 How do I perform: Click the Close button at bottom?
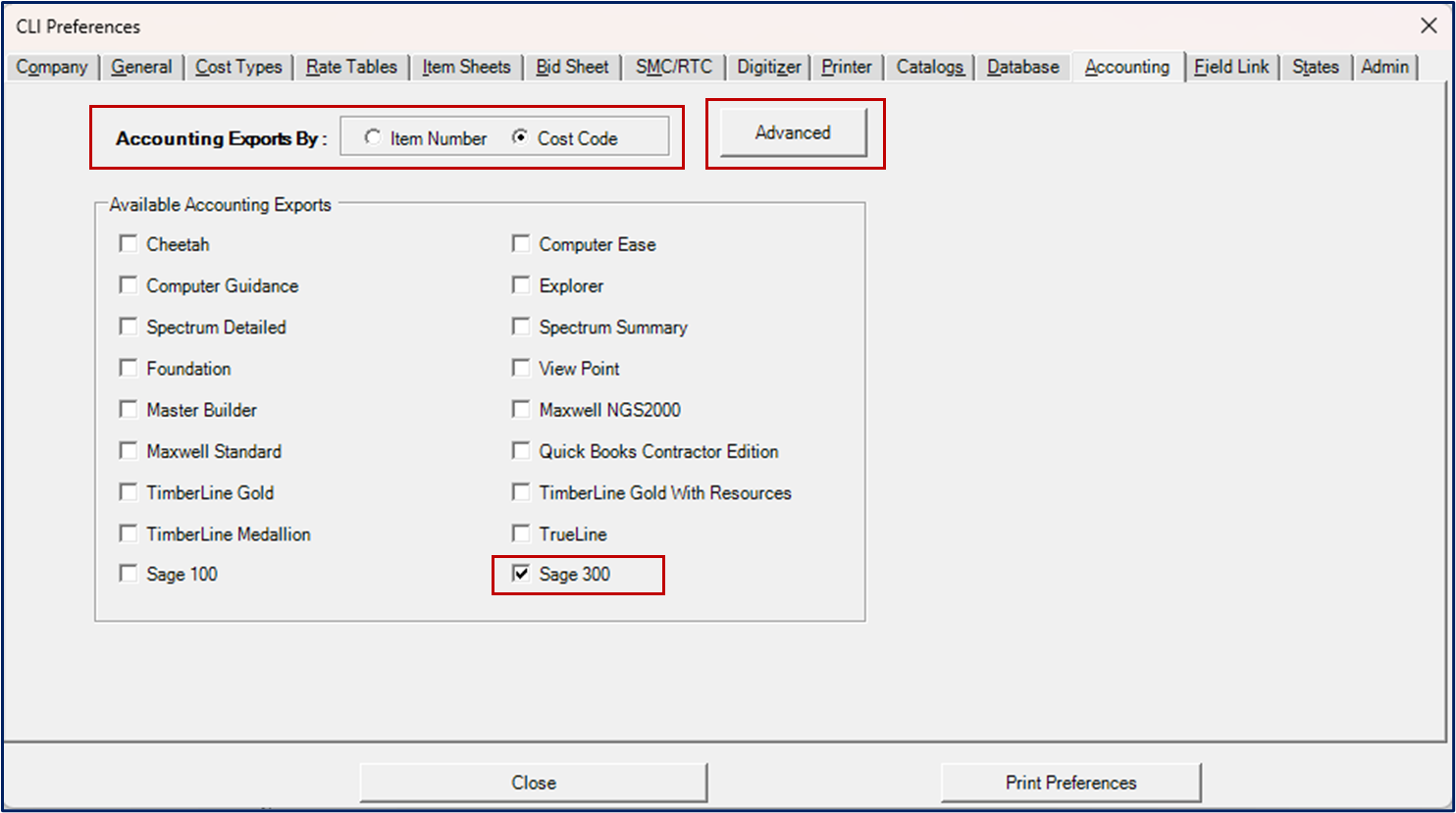click(534, 783)
